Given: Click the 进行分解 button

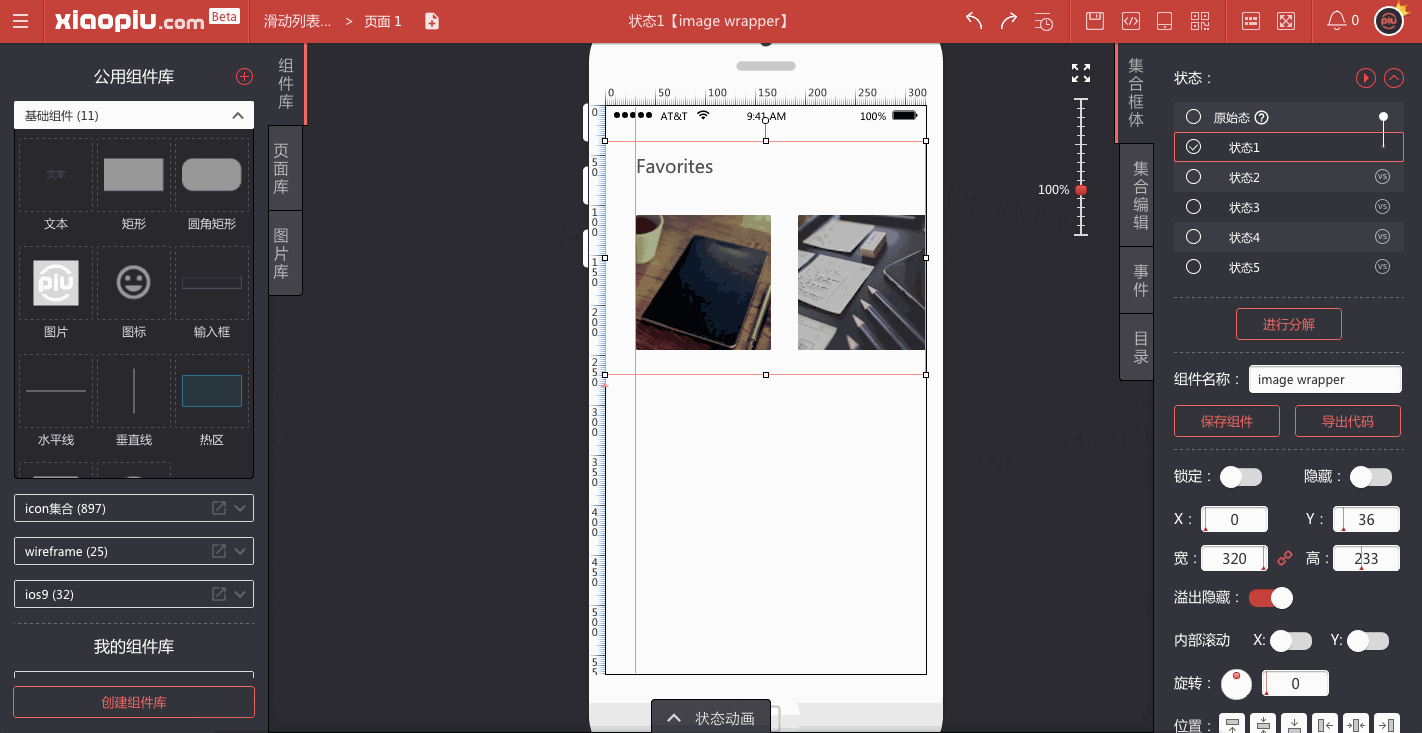Looking at the screenshot, I should point(1289,324).
